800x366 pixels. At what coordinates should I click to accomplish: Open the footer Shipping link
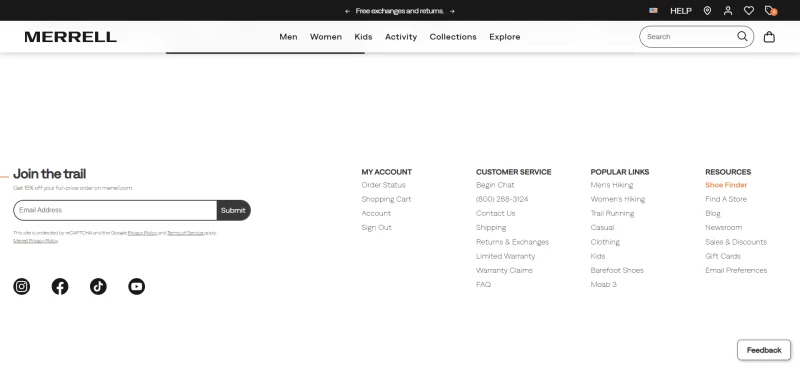491,228
